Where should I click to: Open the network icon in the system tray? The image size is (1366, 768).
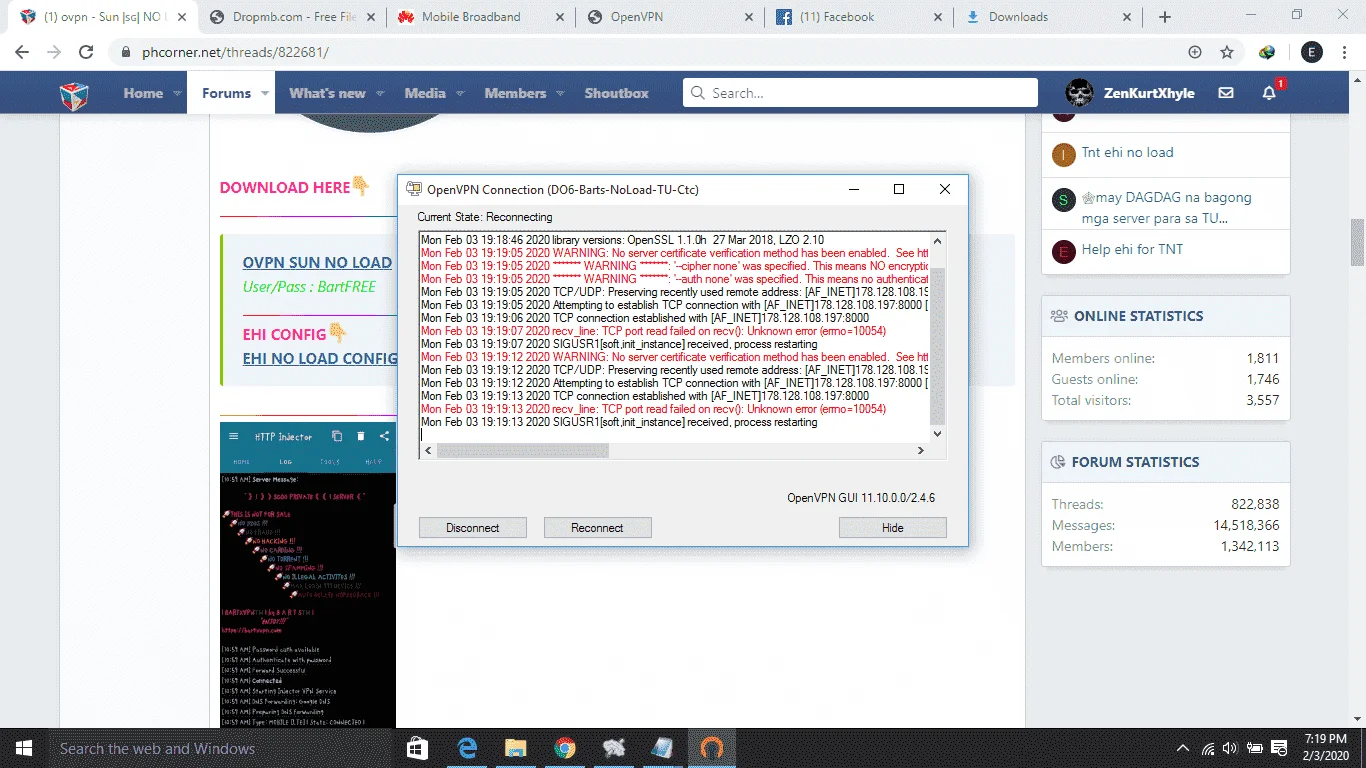click(1207, 748)
